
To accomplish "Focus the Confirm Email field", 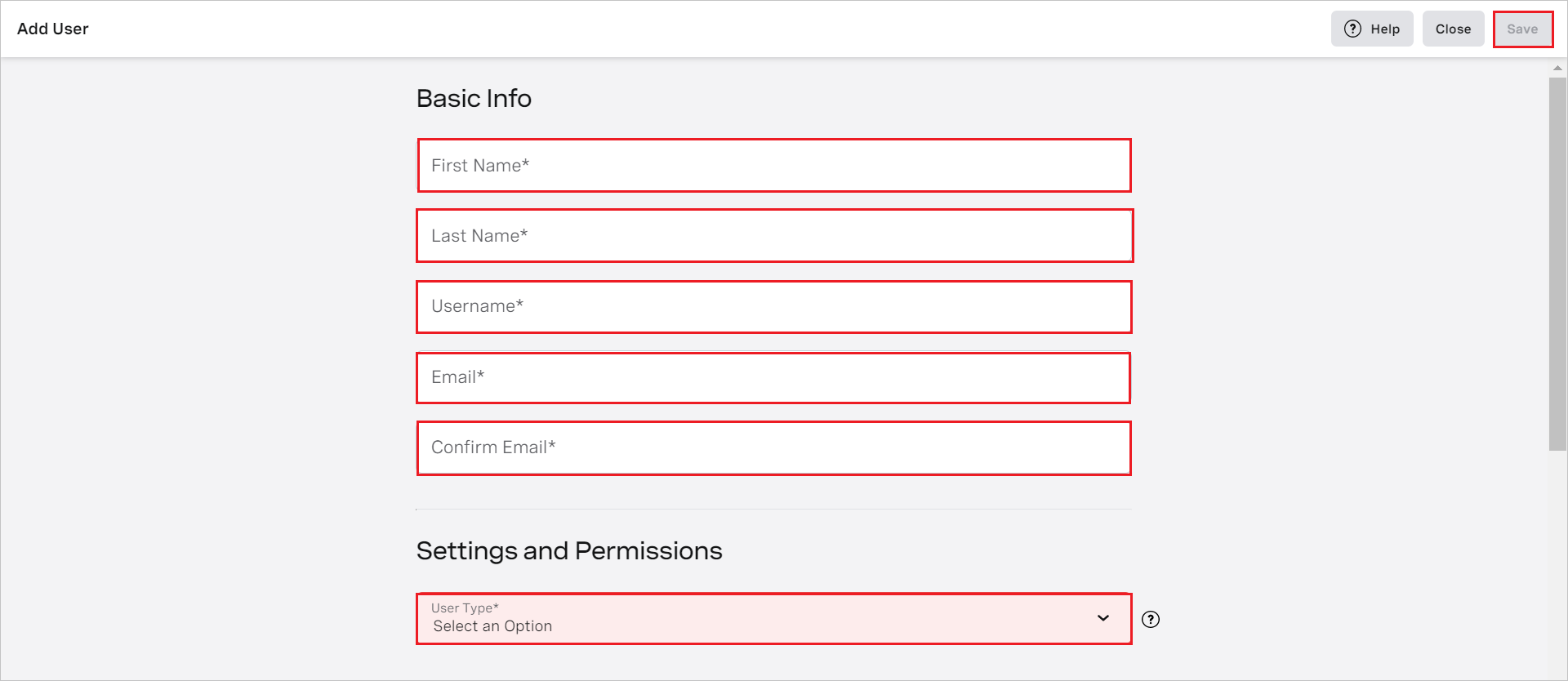I will click(774, 448).
